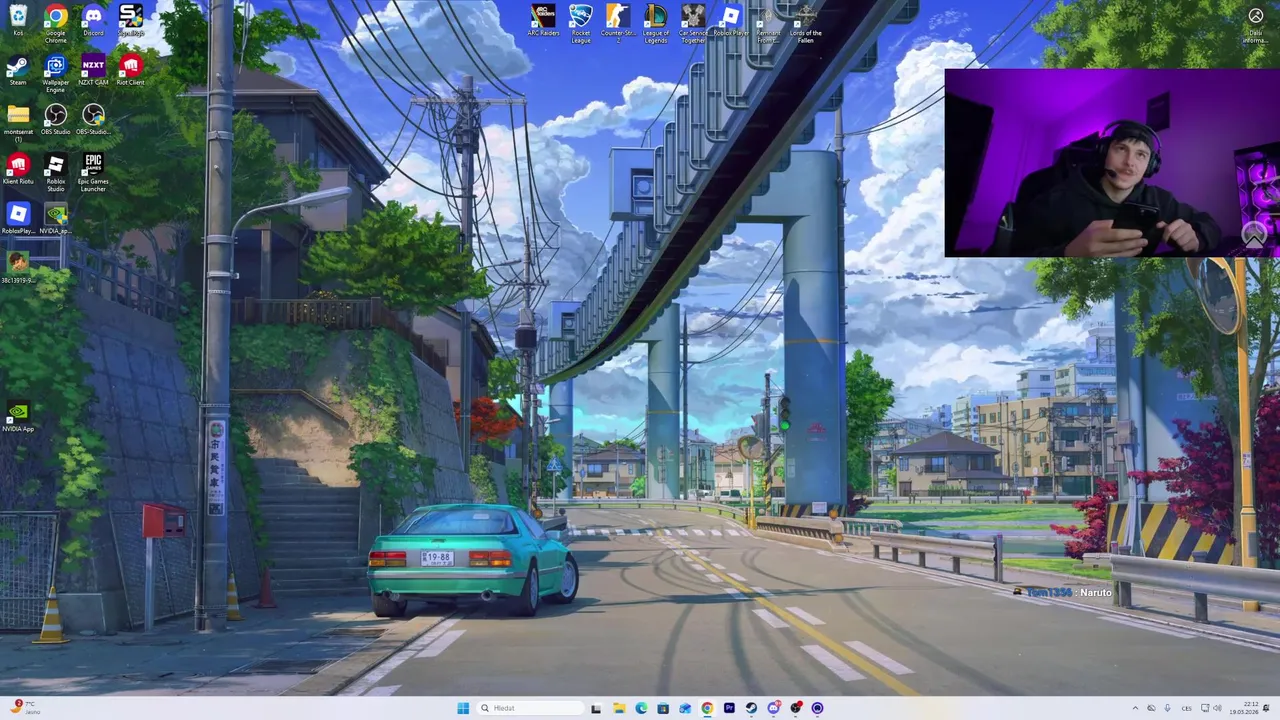Screen dimensions: 1280x720
Task: Open the League of Legends shortcut
Action: click(656, 23)
